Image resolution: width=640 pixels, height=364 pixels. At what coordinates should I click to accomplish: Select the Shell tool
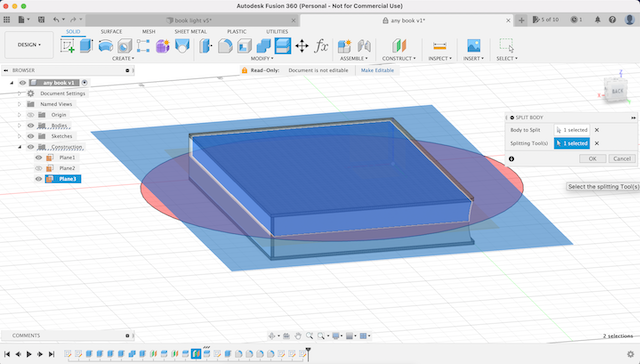pos(244,46)
